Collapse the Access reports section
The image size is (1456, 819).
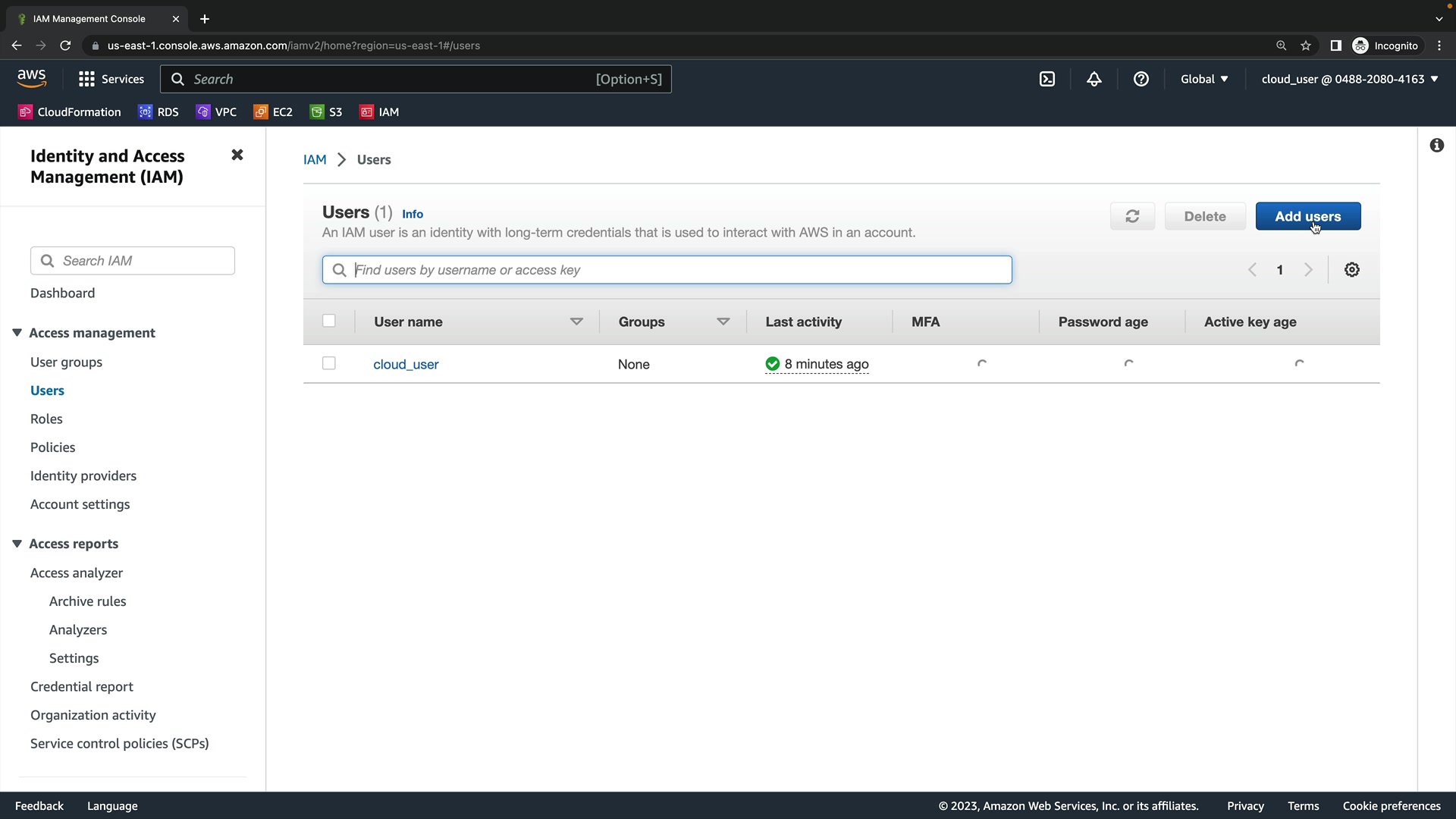tap(17, 544)
